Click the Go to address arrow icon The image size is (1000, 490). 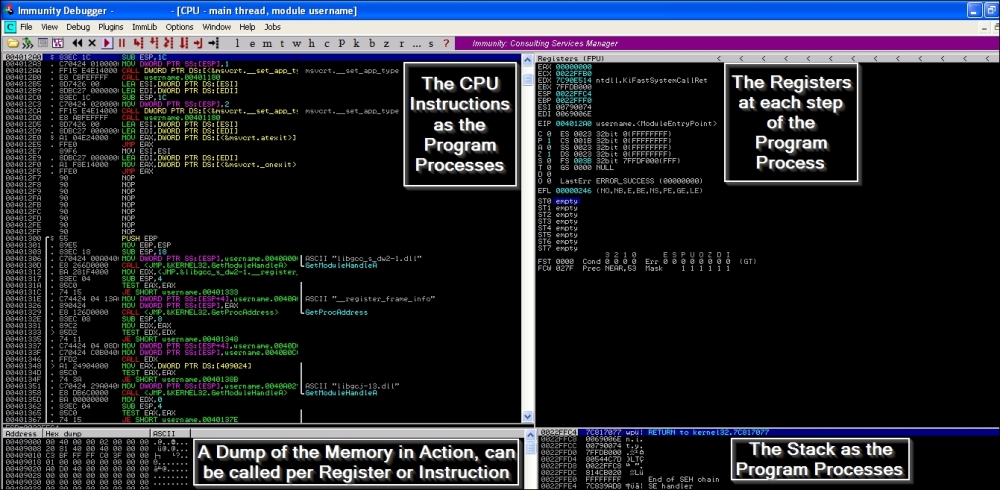coord(214,43)
